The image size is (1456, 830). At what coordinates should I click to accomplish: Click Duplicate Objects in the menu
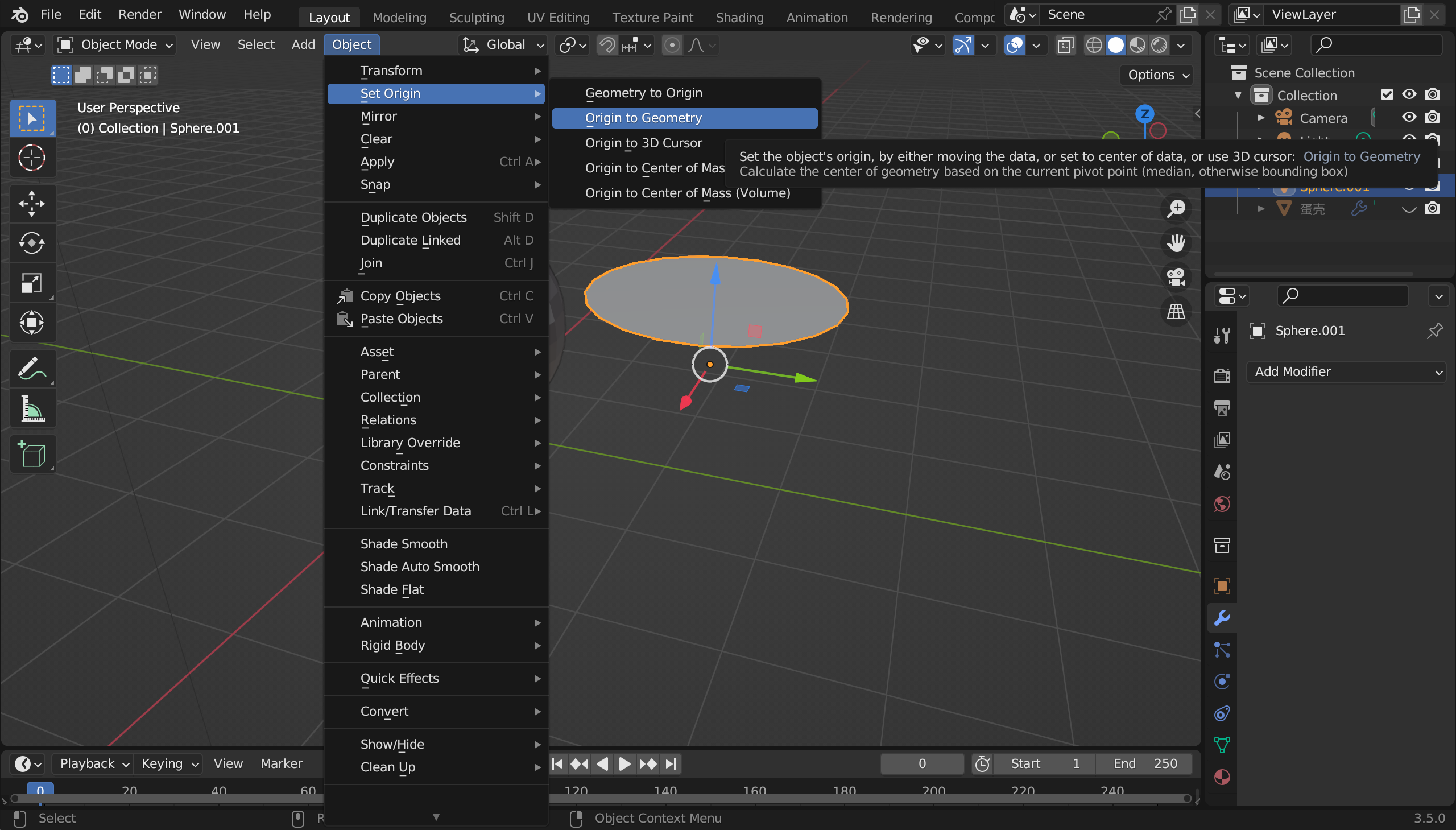click(x=436, y=217)
